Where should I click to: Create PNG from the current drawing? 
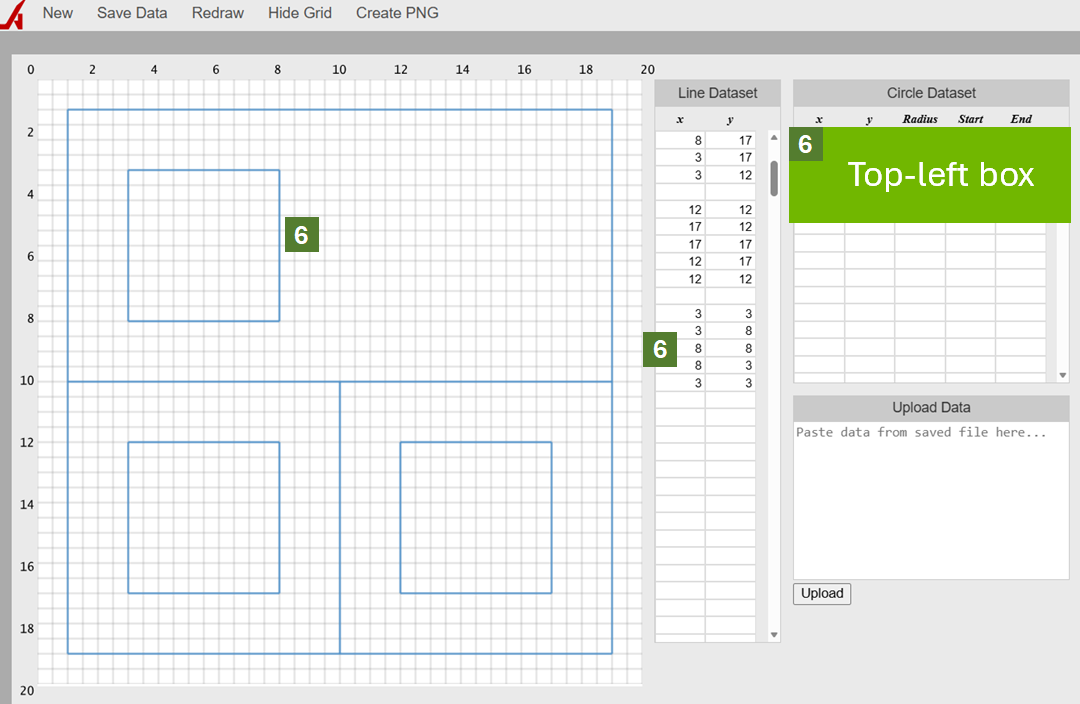click(396, 13)
